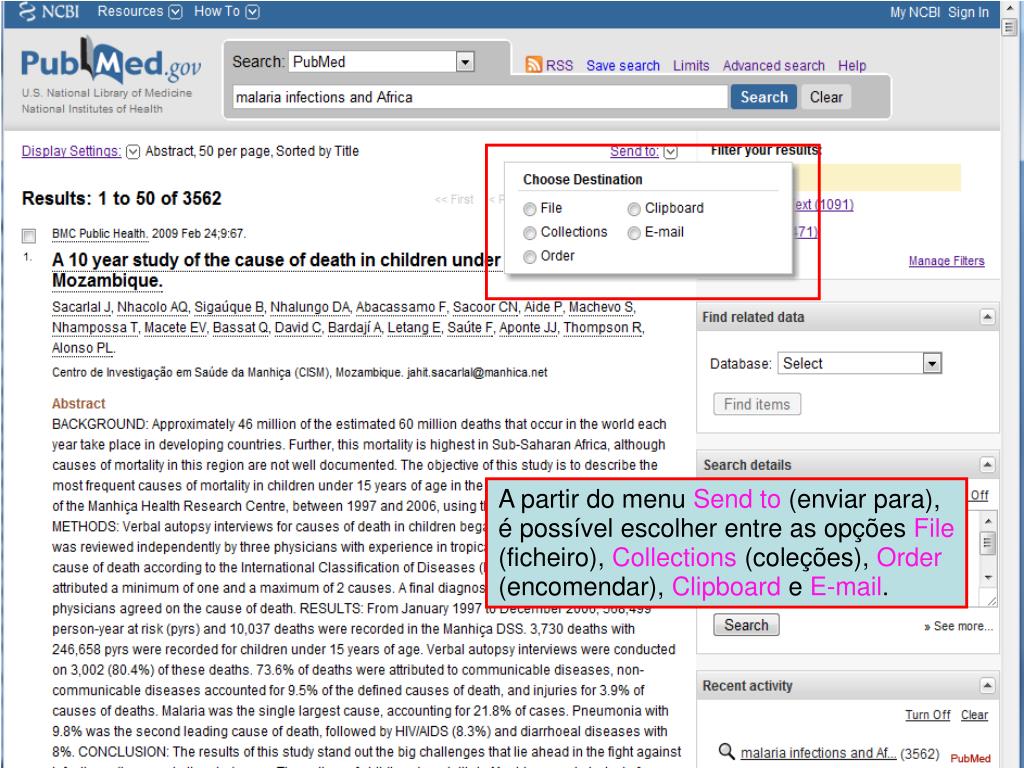
Task: Select the E-mail destination radio button
Action: click(633, 233)
